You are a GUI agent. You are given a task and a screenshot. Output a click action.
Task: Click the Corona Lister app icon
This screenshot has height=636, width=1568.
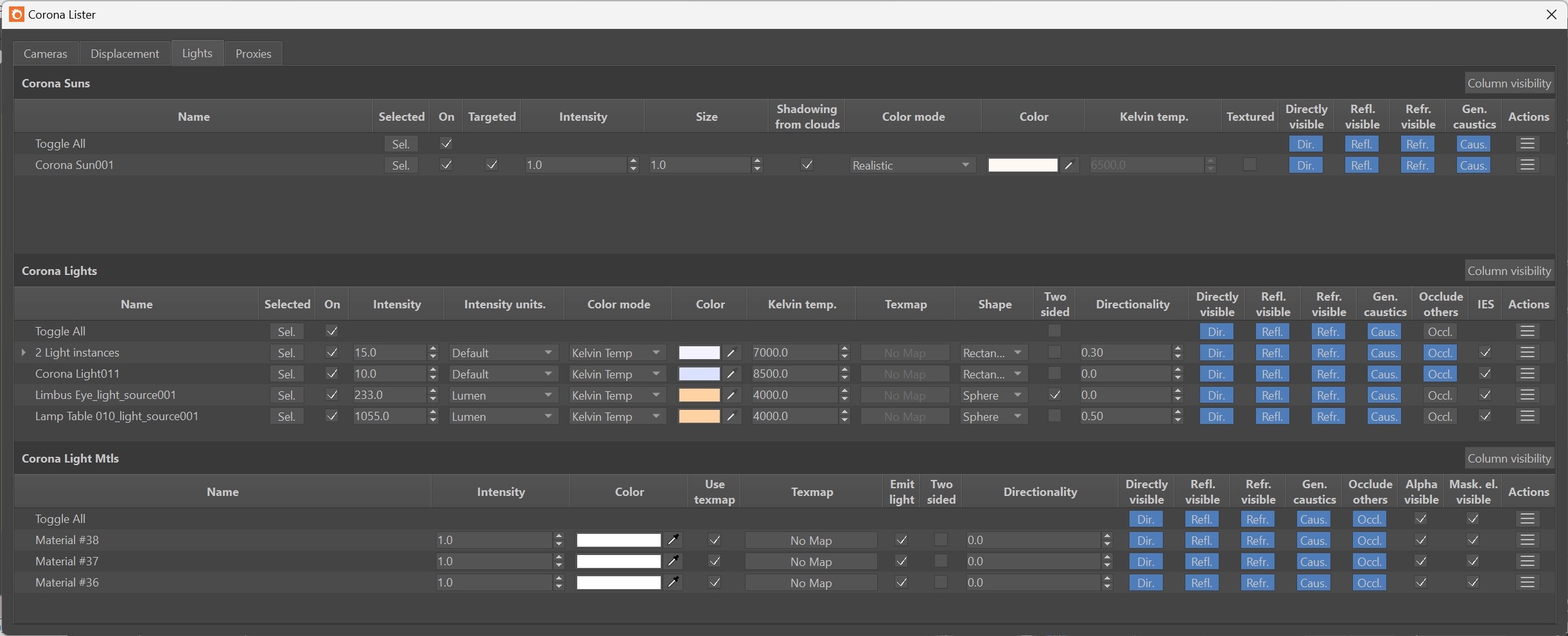pos(17,14)
